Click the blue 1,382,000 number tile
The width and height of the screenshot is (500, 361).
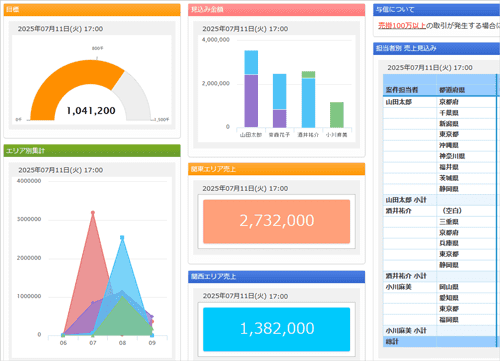277,329
